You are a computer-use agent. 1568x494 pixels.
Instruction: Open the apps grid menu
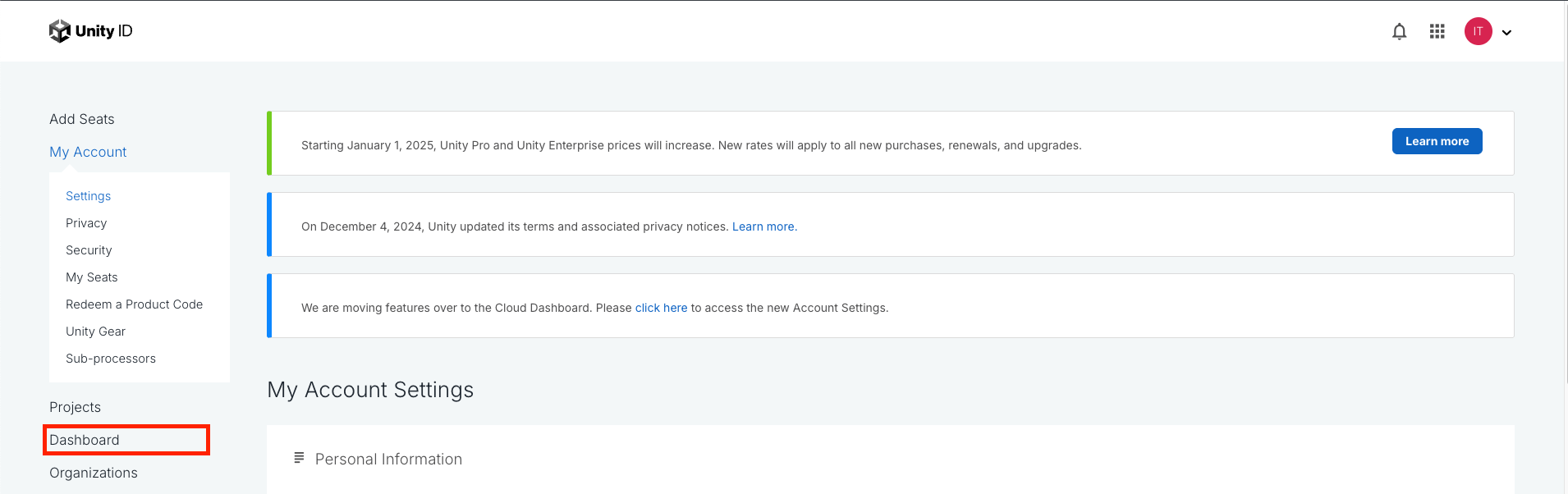tap(1437, 31)
